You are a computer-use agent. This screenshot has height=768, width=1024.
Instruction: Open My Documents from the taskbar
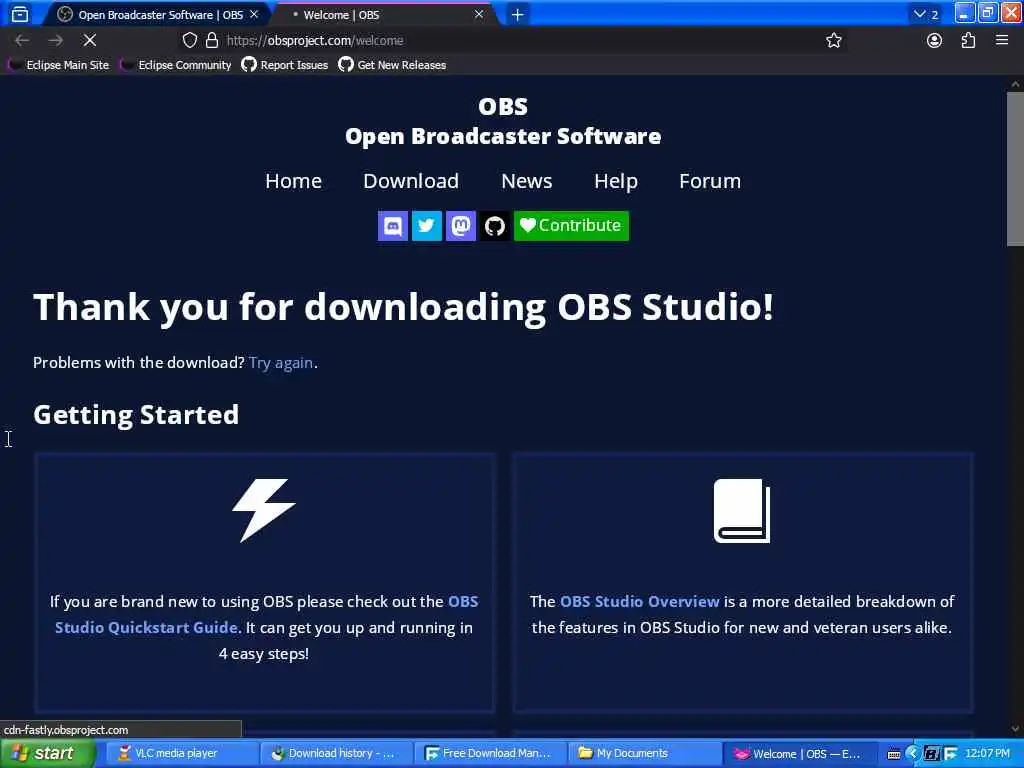pyautogui.click(x=645, y=754)
